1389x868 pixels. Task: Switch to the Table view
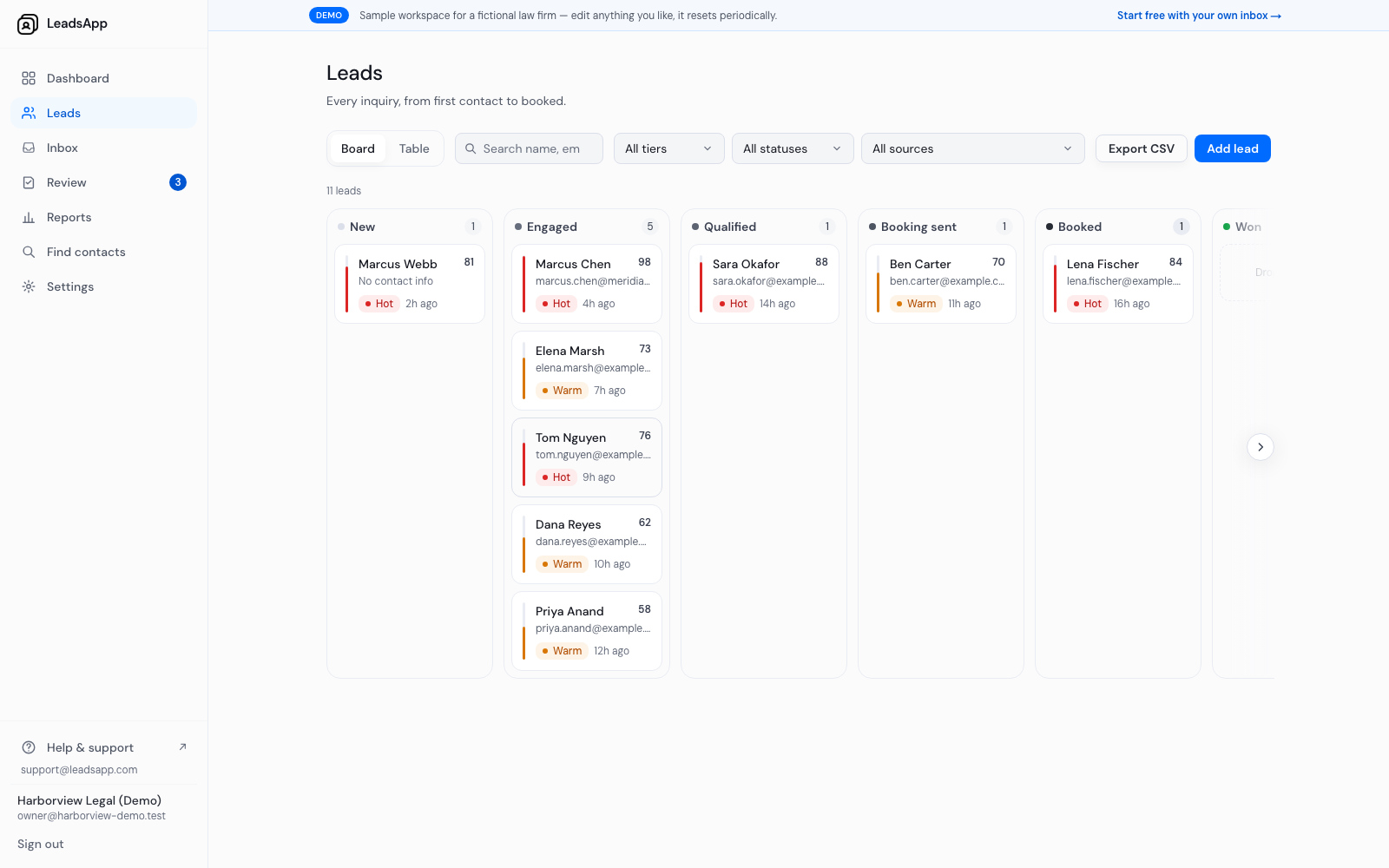click(414, 148)
